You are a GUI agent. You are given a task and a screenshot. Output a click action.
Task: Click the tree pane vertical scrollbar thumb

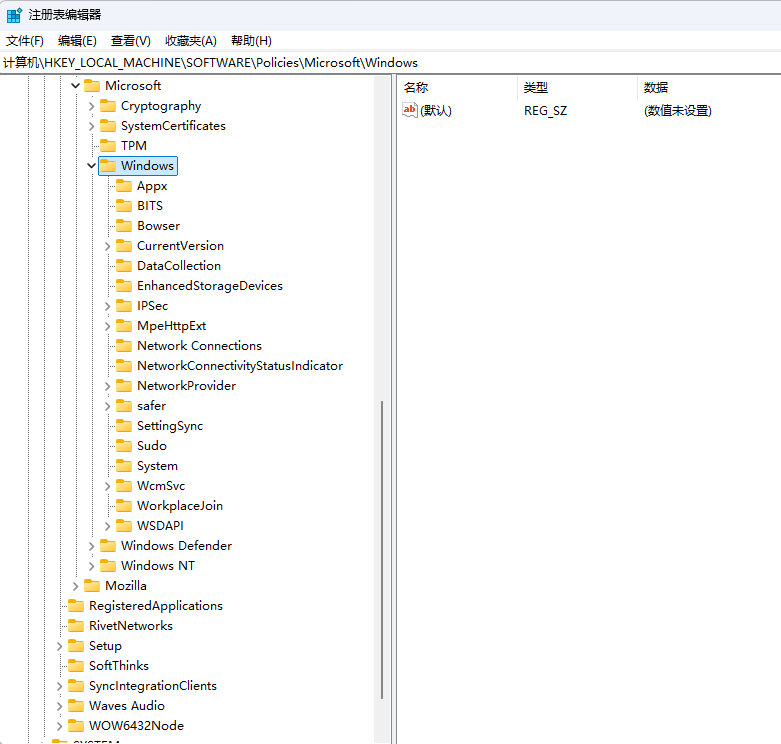382,549
